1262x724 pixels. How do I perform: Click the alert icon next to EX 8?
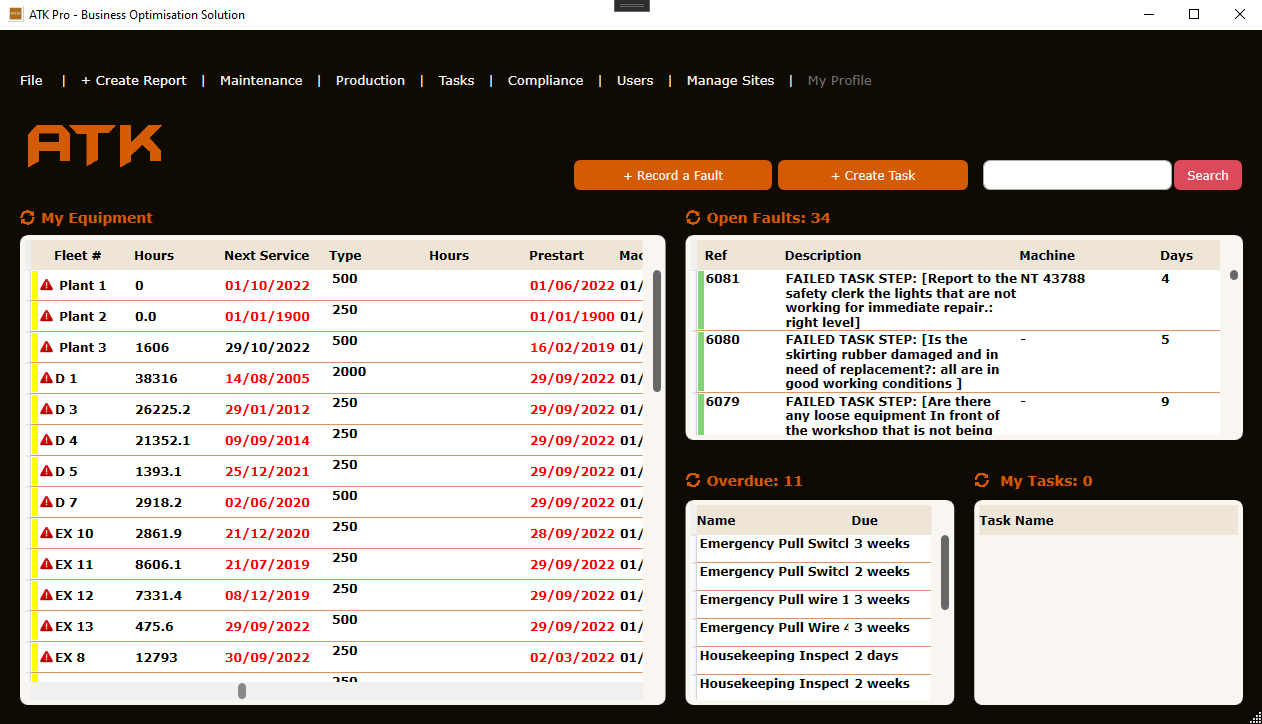(46, 657)
